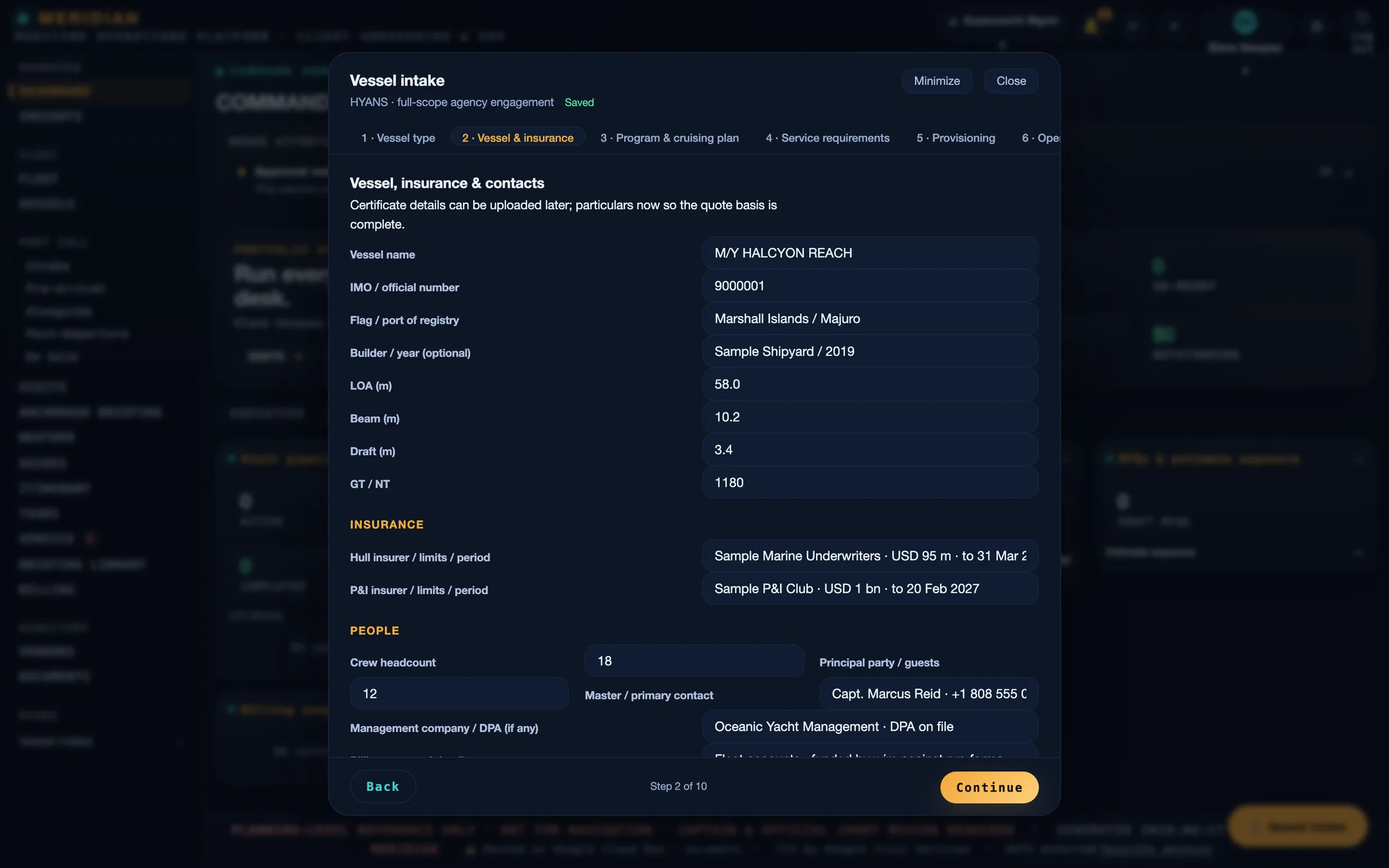Click the HYANS full-scope agency engagement subtitle
This screenshot has height=868, width=1389.
pos(451,102)
